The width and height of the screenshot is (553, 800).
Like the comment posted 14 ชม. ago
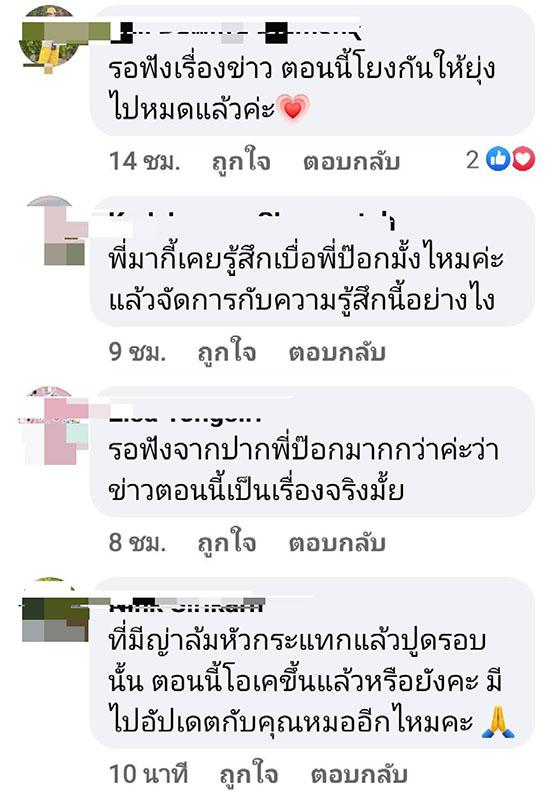241,161
